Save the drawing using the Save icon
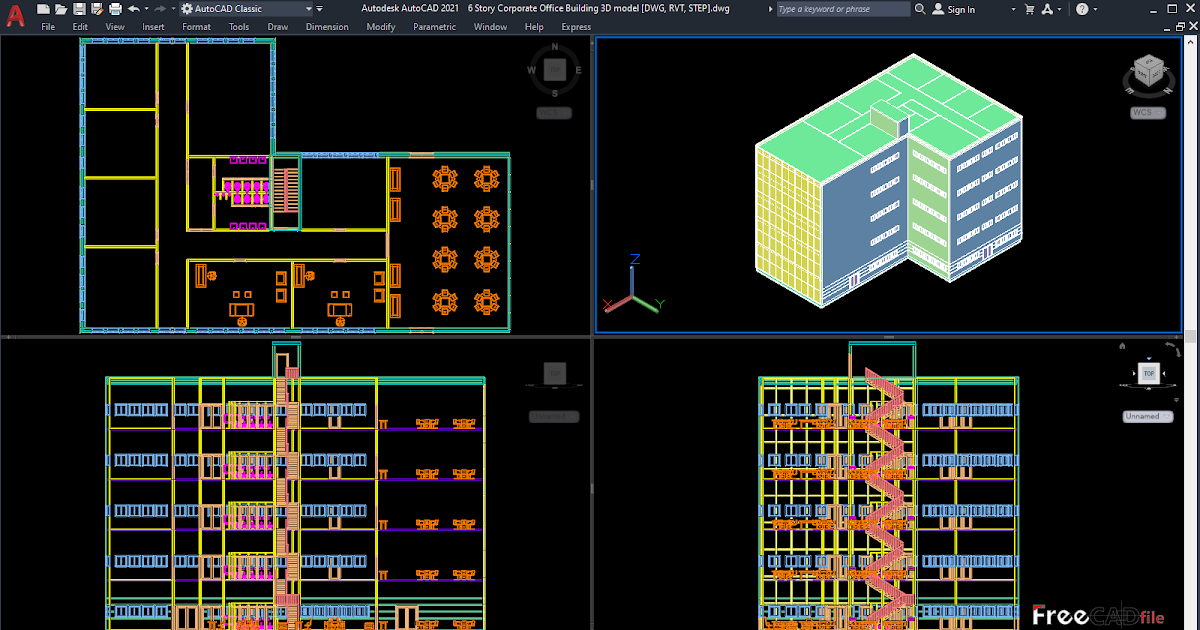The image size is (1200, 630). tap(80, 8)
